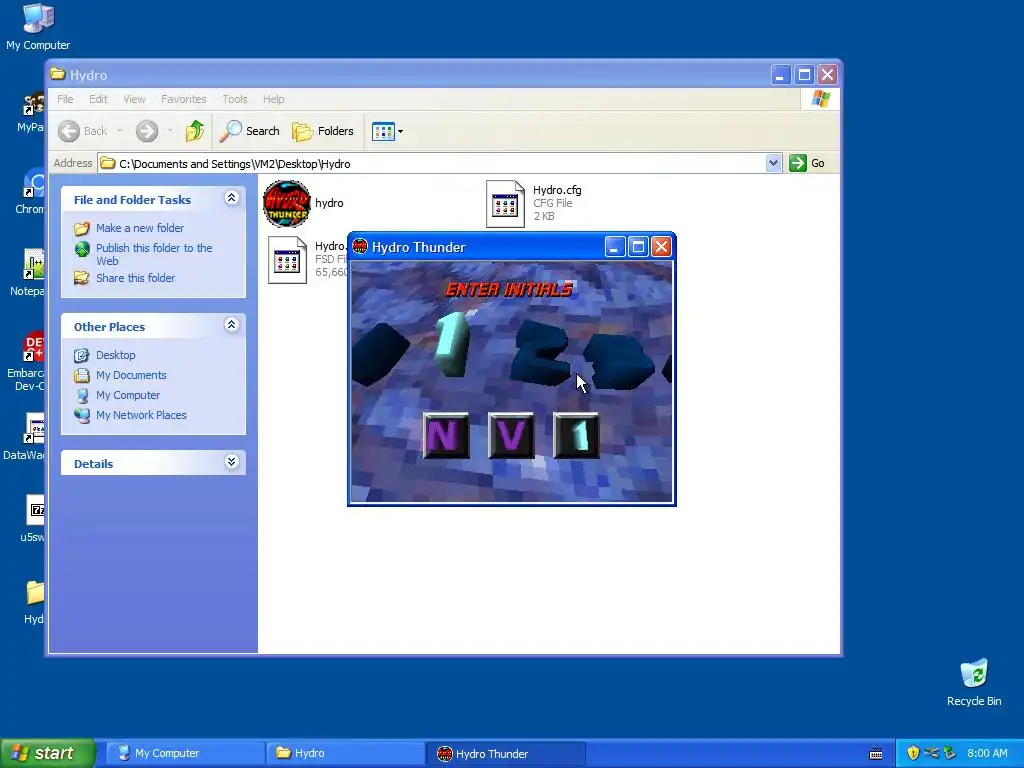Click the keyboard icon near system tray

[876, 754]
